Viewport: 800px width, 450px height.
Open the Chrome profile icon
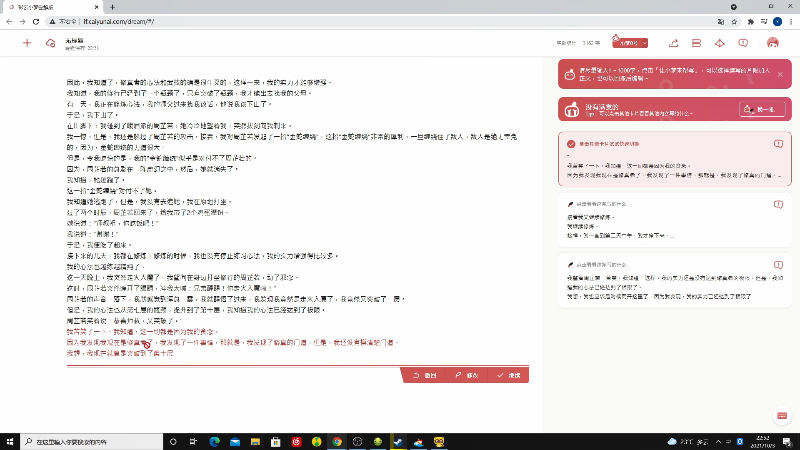pos(778,21)
